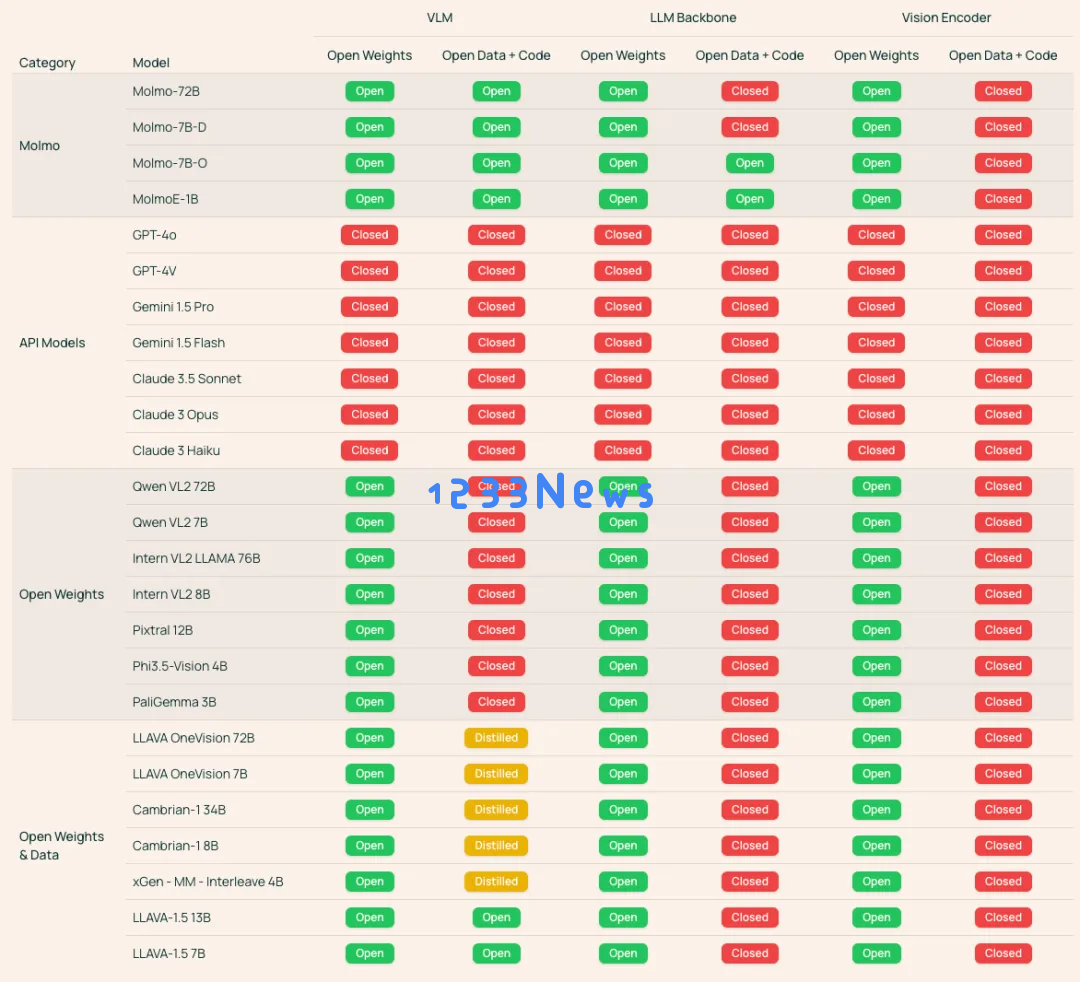
Task: Select the API Models category label
Action: (x=52, y=342)
